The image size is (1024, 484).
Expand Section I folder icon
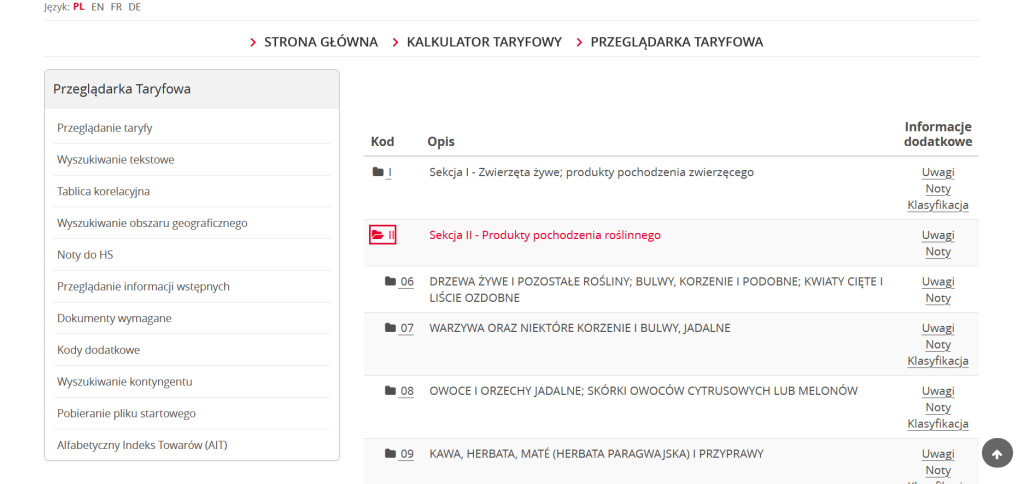coord(377,172)
